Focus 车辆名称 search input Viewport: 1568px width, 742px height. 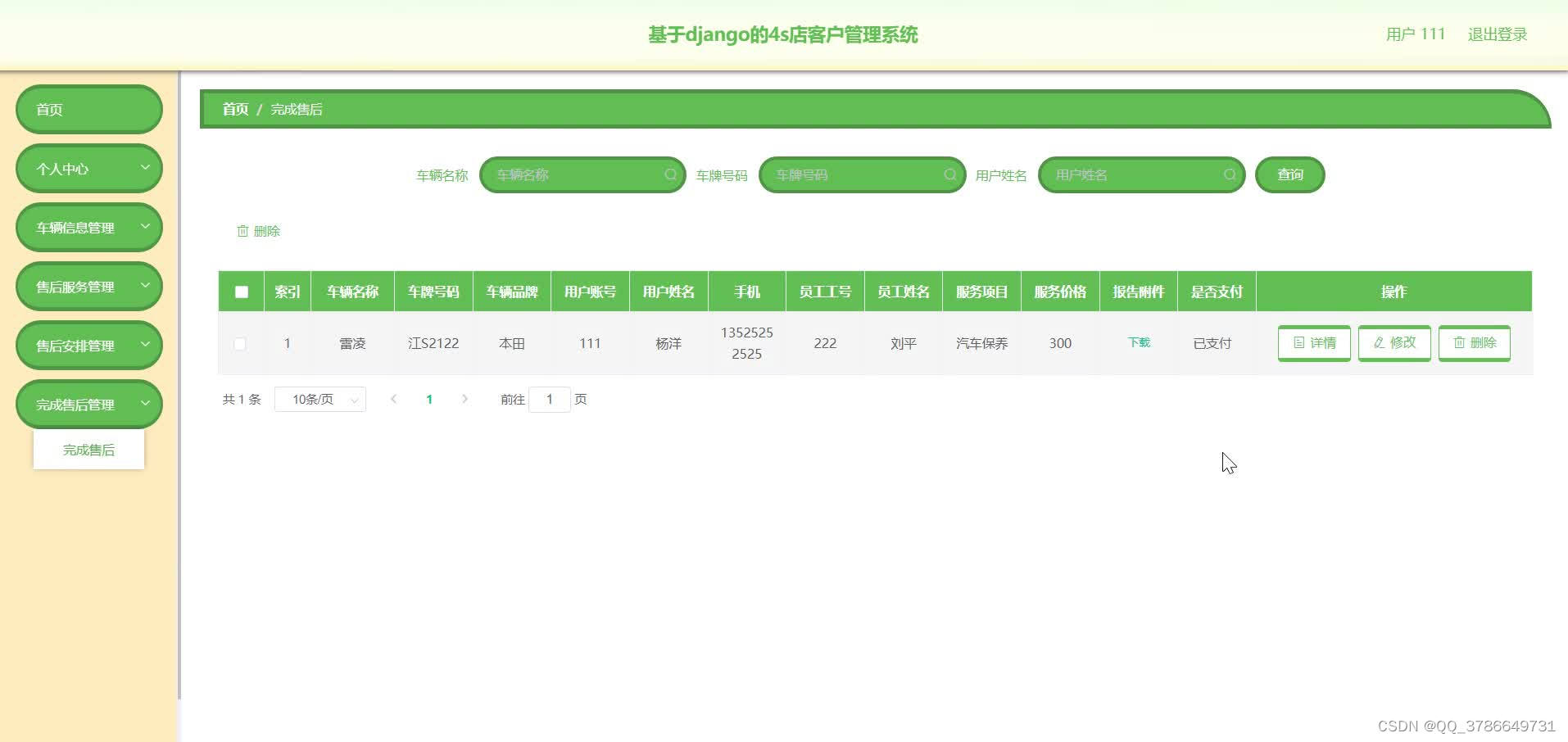[582, 174]
